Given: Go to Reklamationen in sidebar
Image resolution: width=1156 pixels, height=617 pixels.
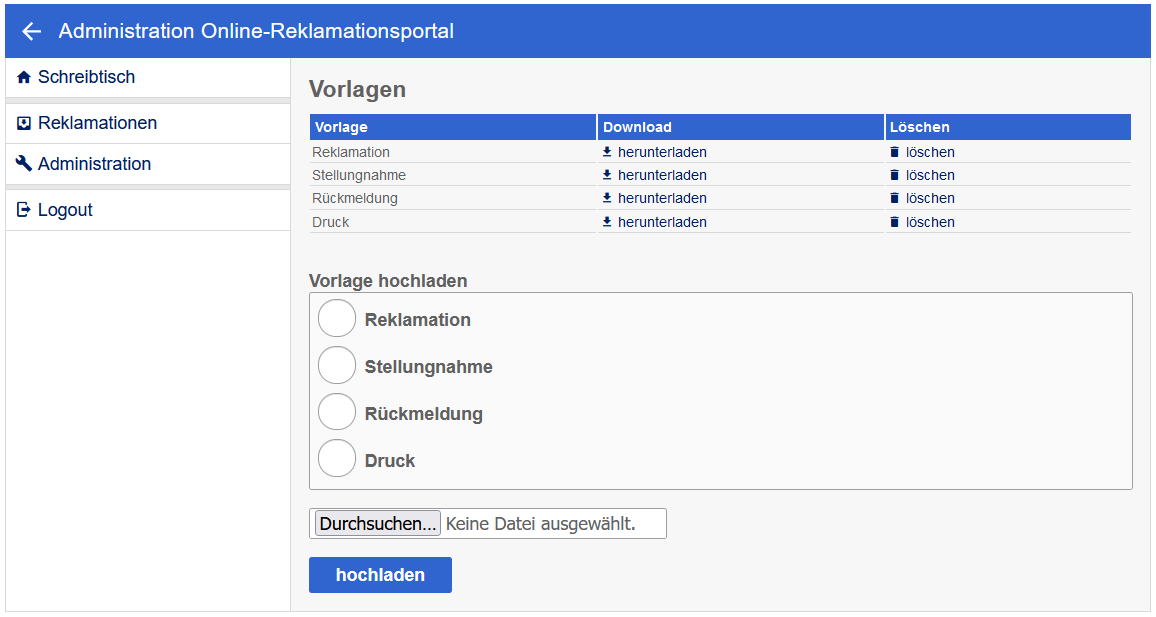Looking at the screenshot, I should pyautogui.click(x=97, y=123).
